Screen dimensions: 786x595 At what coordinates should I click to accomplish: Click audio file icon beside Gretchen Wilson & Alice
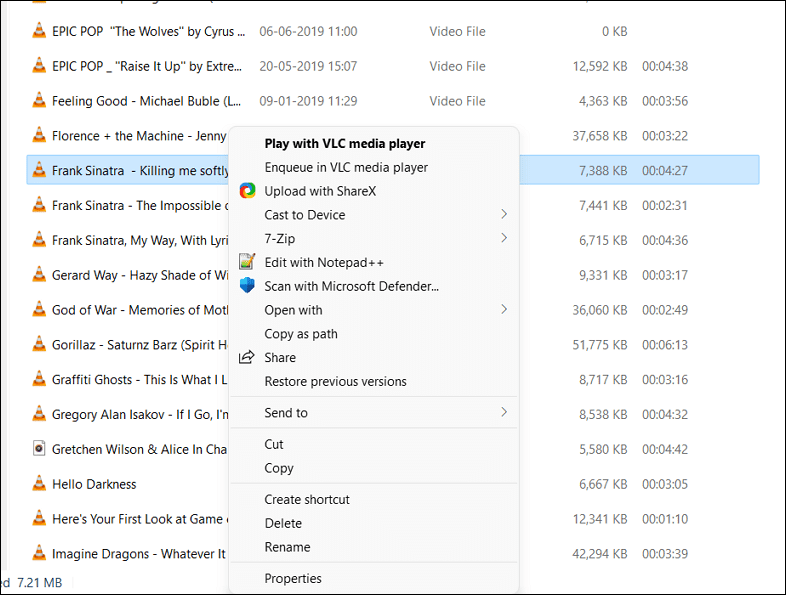(x=39, y=449)
